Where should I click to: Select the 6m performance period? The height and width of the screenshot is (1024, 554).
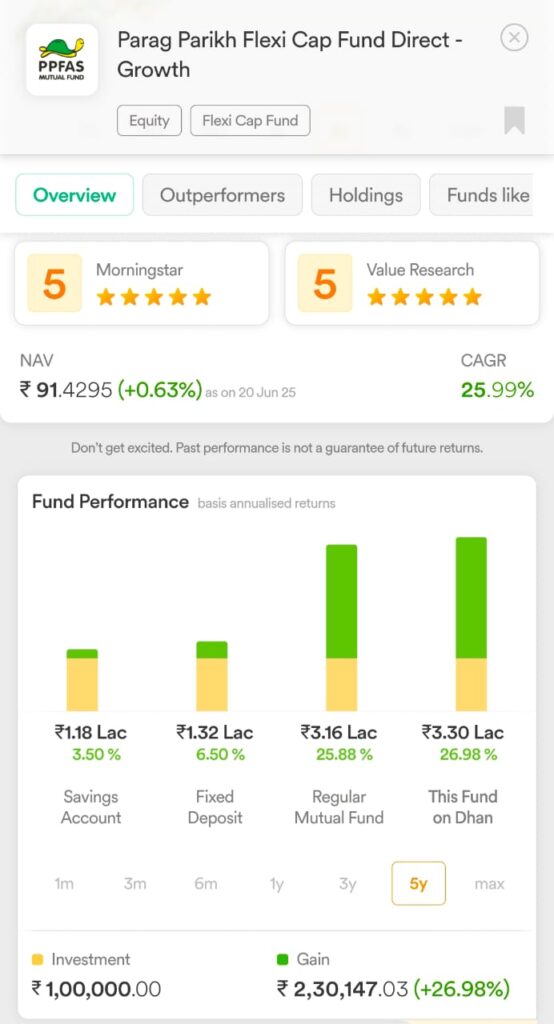click(x=206, y=884)
